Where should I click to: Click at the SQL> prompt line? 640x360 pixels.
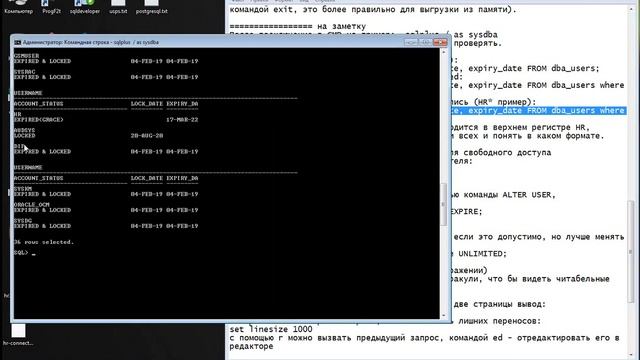click(24, 253)
